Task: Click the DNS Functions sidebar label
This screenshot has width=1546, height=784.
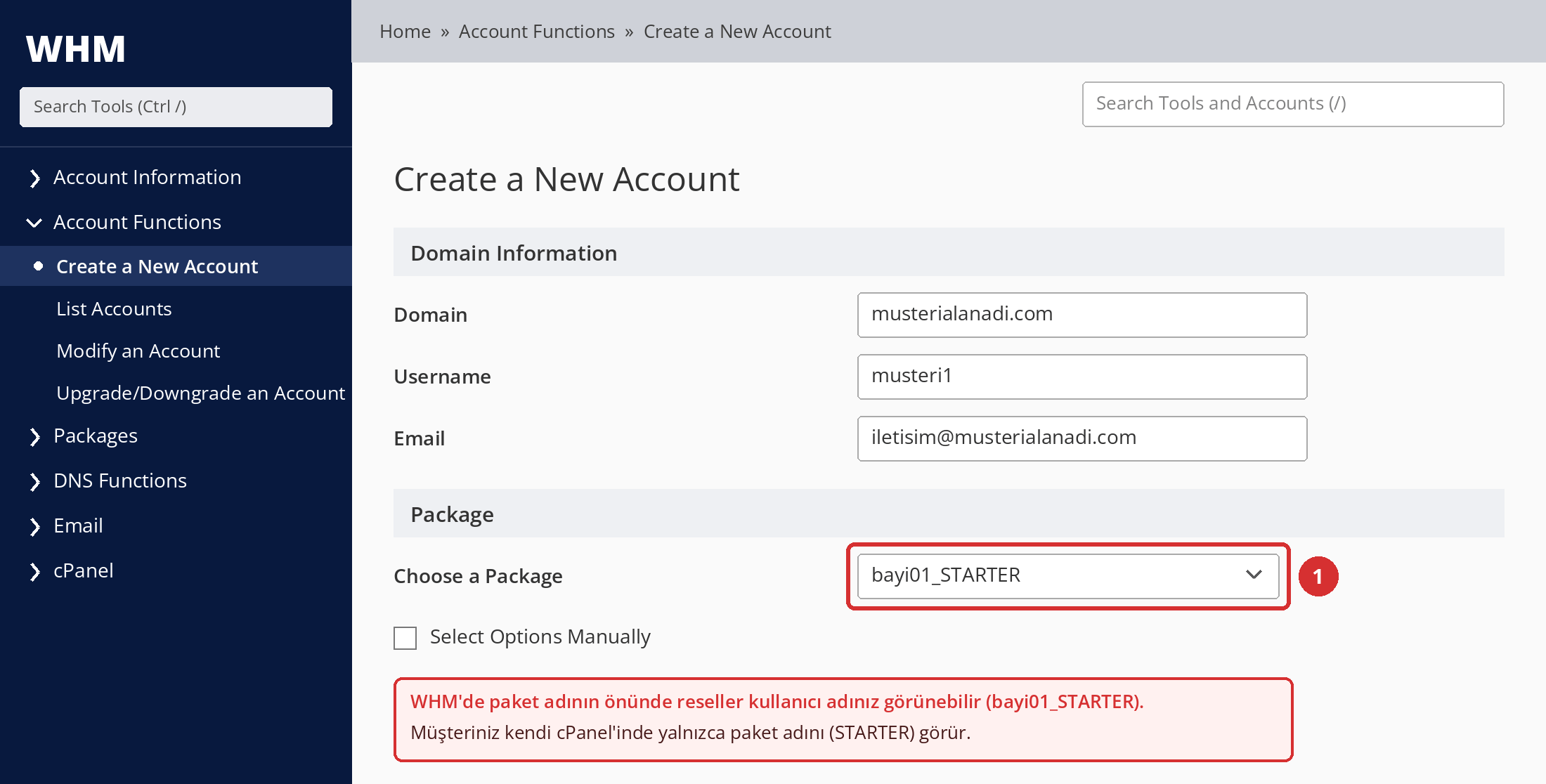Action: [x=120, y=481]
